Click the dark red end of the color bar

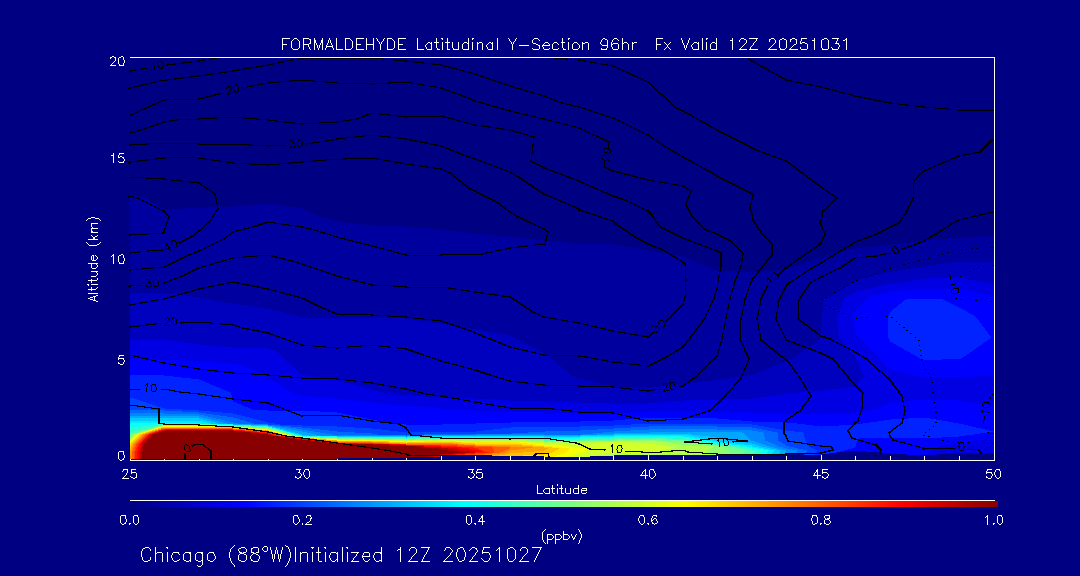(x=988, y=504)
